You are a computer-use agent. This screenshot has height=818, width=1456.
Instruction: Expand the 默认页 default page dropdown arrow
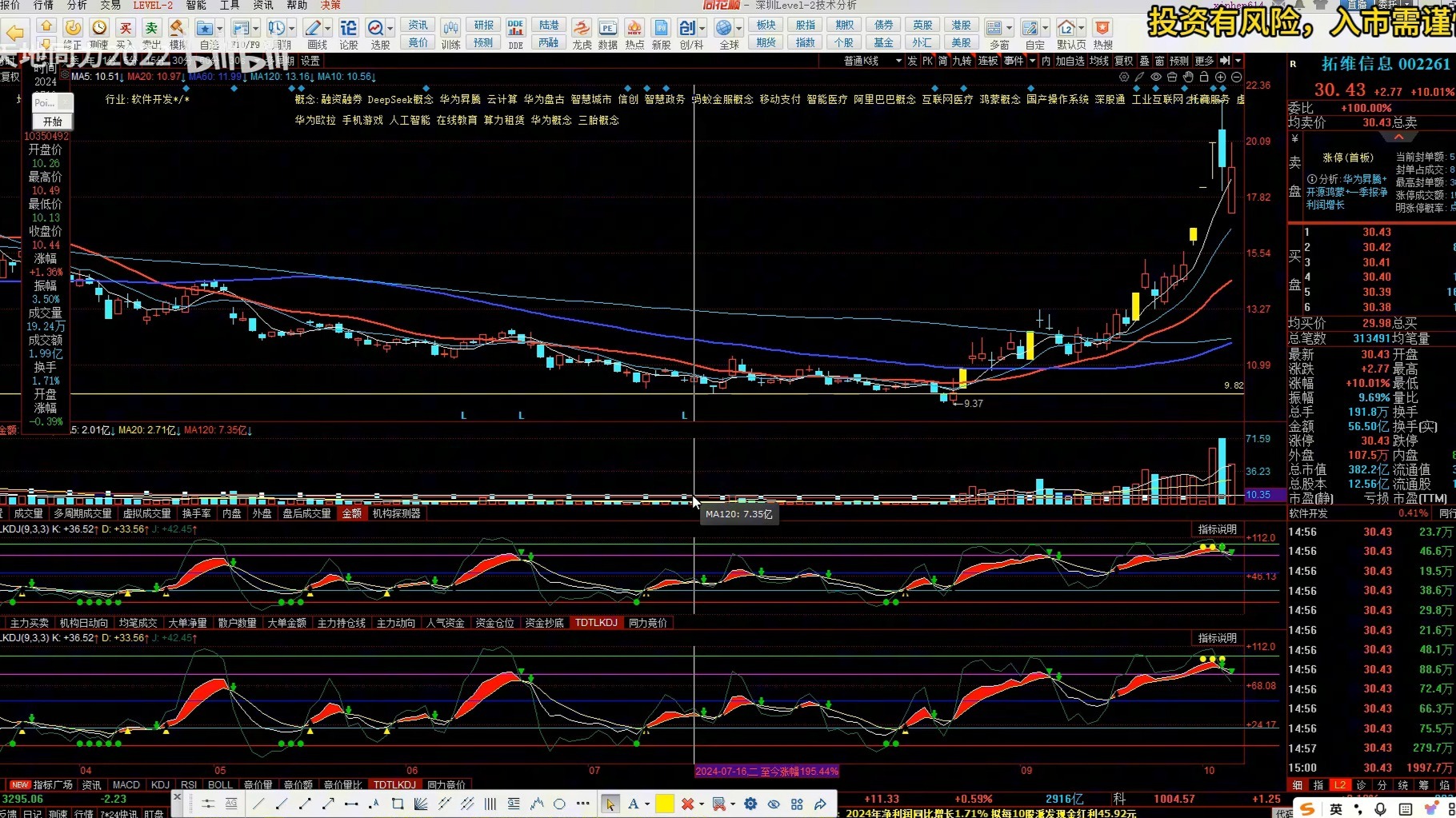(1081, 29)
